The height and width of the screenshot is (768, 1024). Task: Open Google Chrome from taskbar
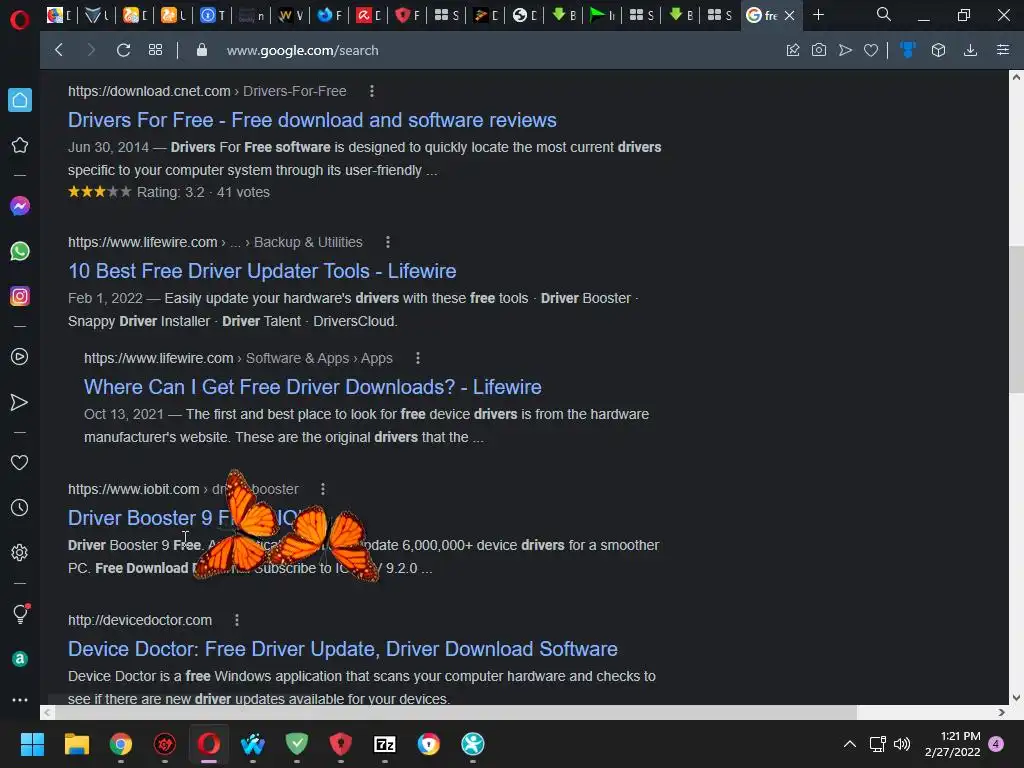[121, 744]
